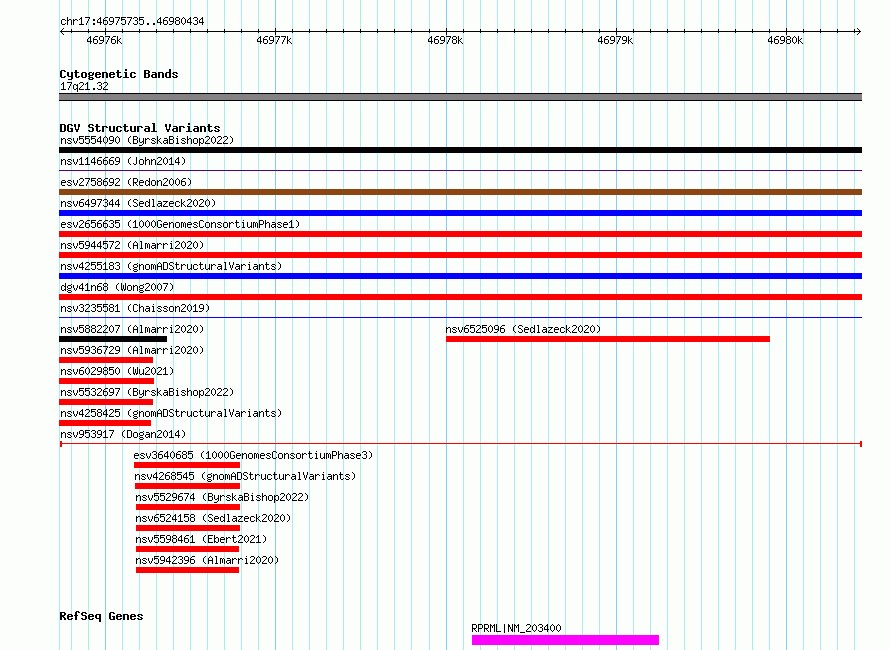Image resolution: width=890 pixels, height=650 pixels.
Task: Click nsv5944572 (Almarri2020) variant label
Action: pyautogui.click(x=132, y=245)
